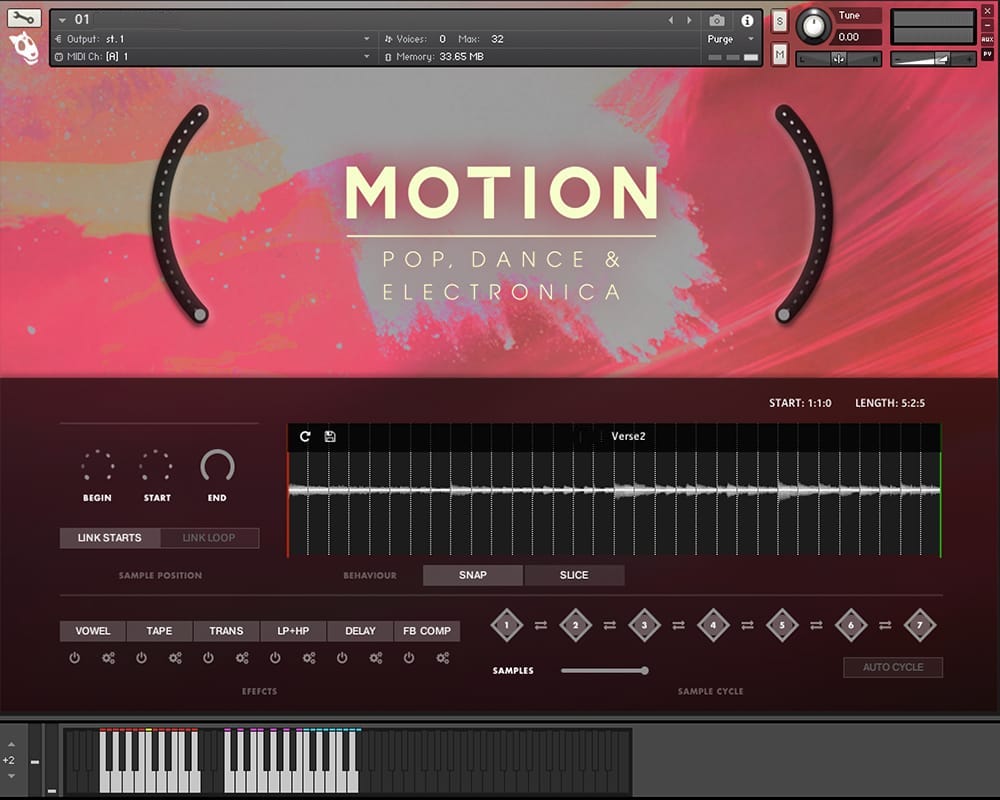This screenshot has width=1000, height=800.
Task: Solo the instrument with the S button
Action: [780, 21]
